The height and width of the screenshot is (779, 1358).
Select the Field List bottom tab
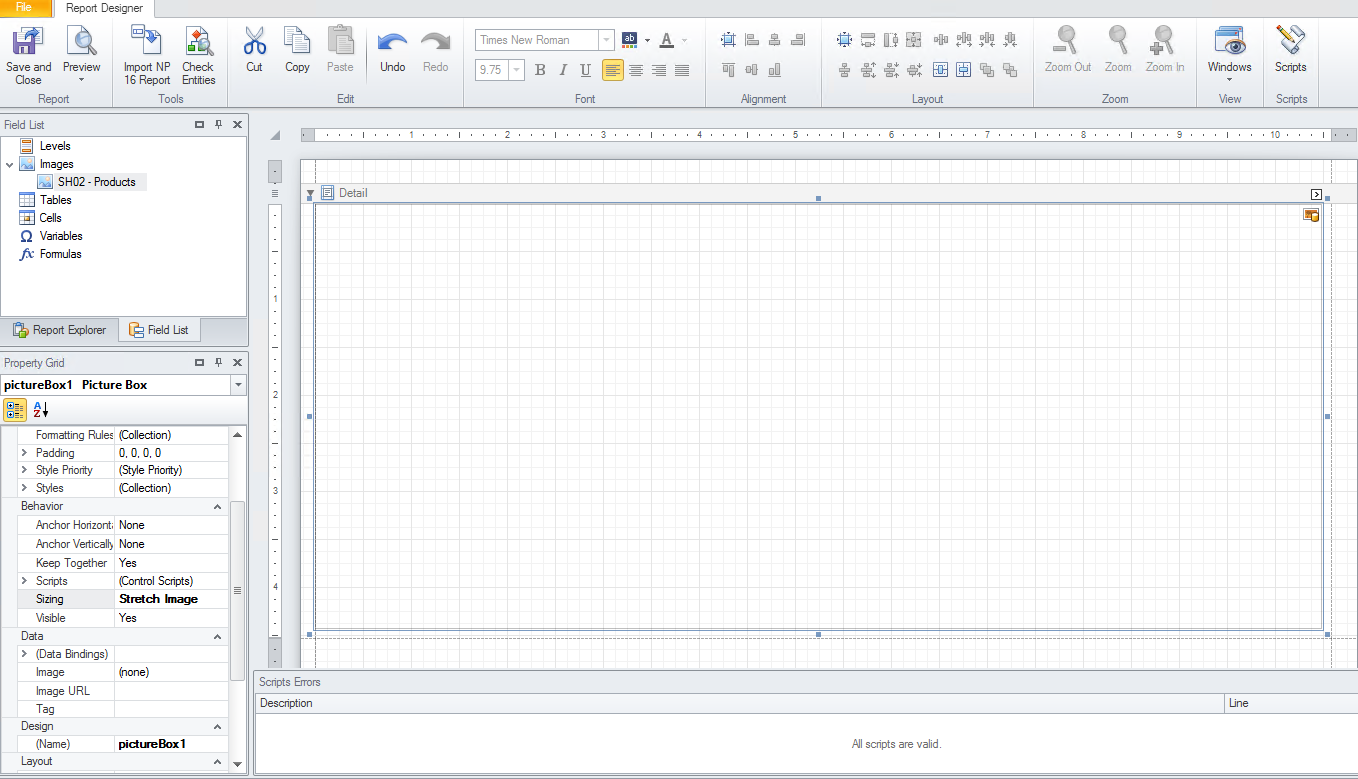click(x=158, y=330)
